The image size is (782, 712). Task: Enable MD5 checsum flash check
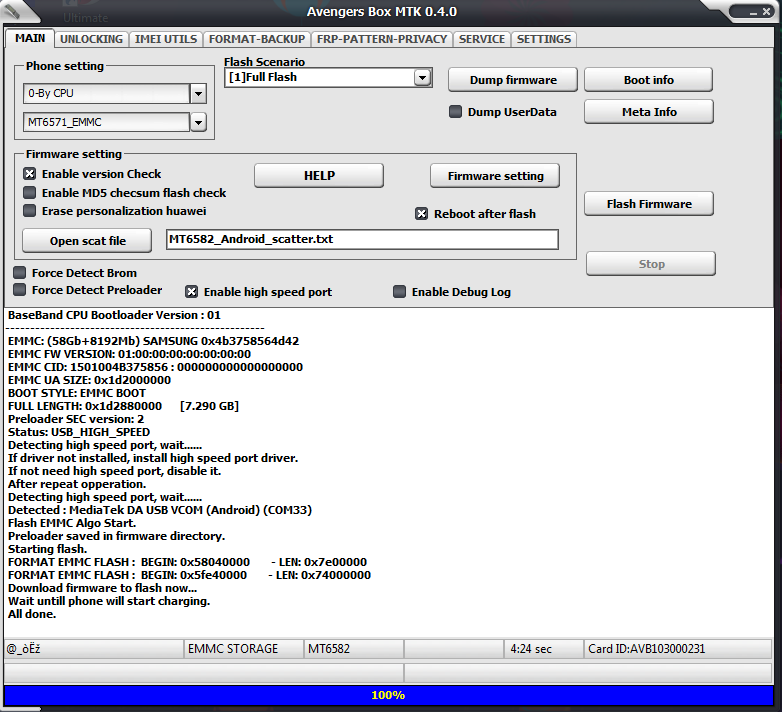tap(30, 192)
